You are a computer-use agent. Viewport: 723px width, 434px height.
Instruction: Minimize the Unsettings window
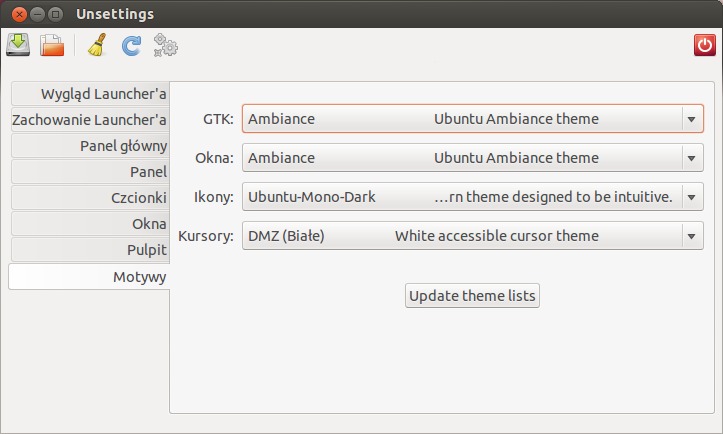(37, 14)
